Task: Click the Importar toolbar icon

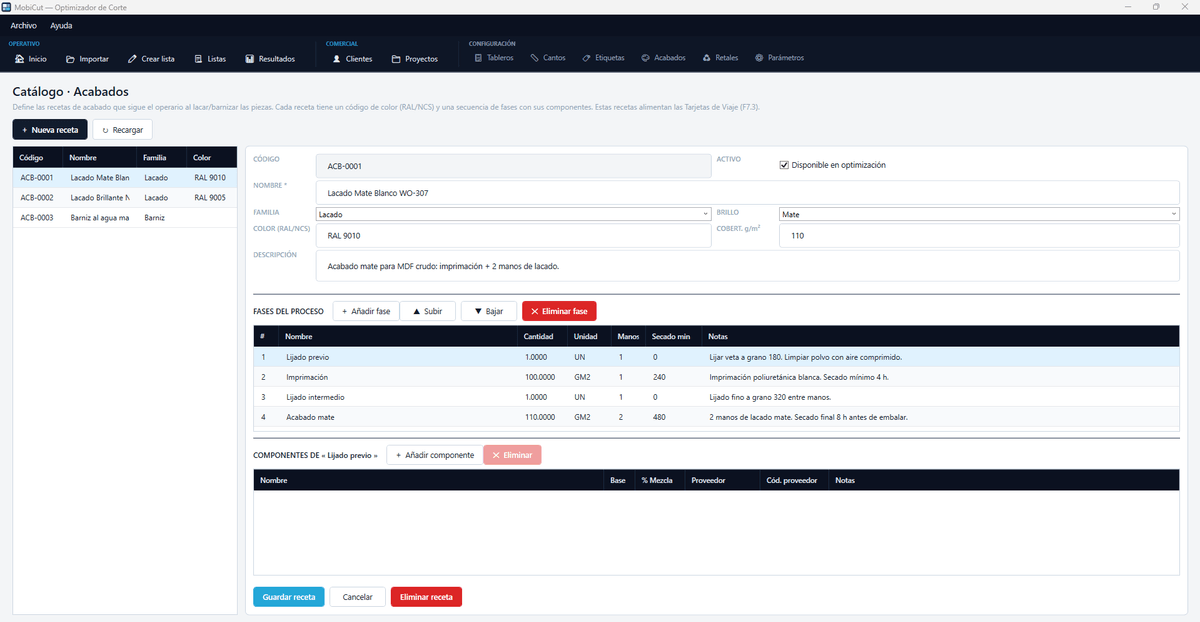Action: [x=70, y=59]
